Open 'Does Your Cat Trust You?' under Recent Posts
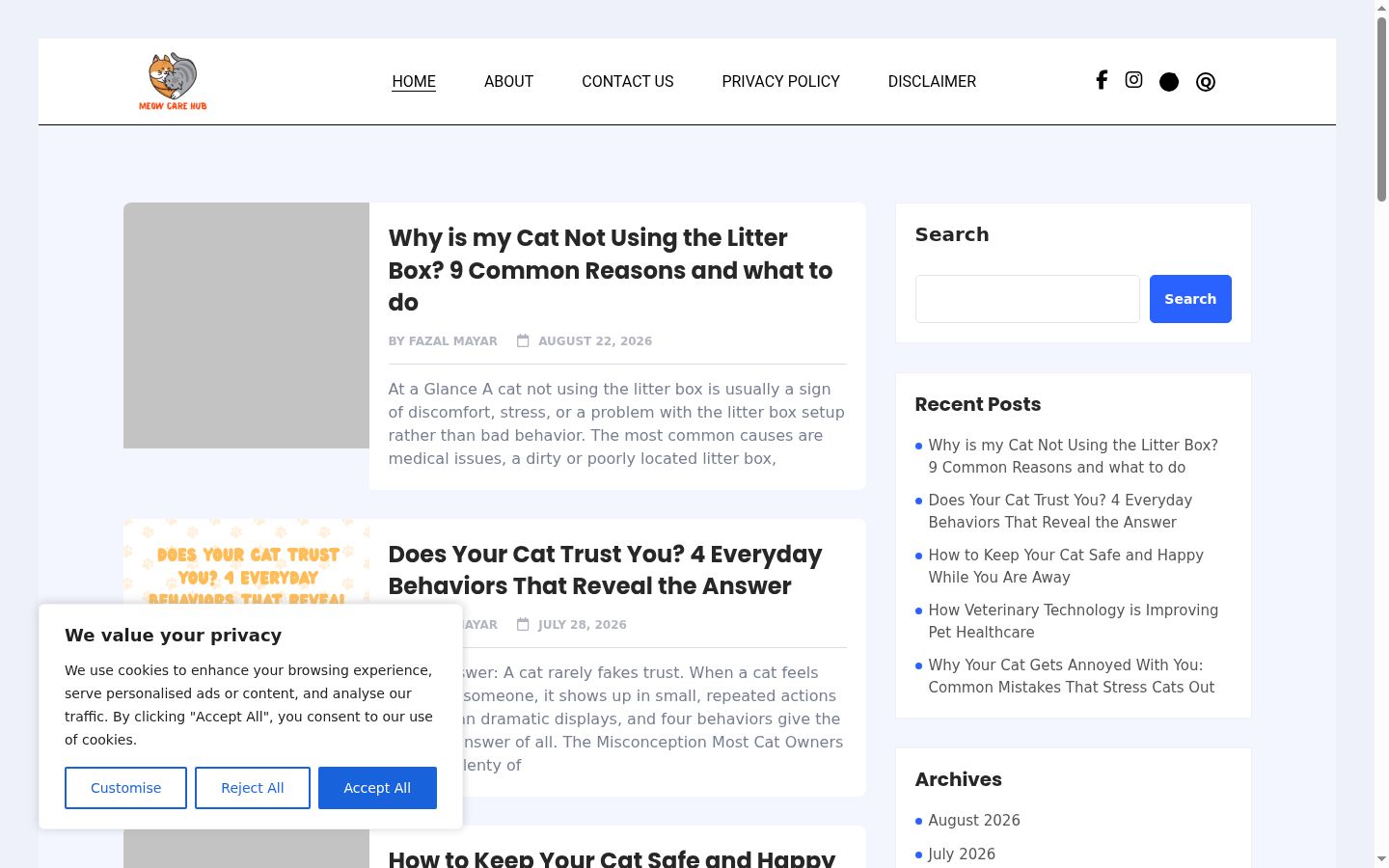This screenshot has width=1389, height=868. pos(1060,511)
